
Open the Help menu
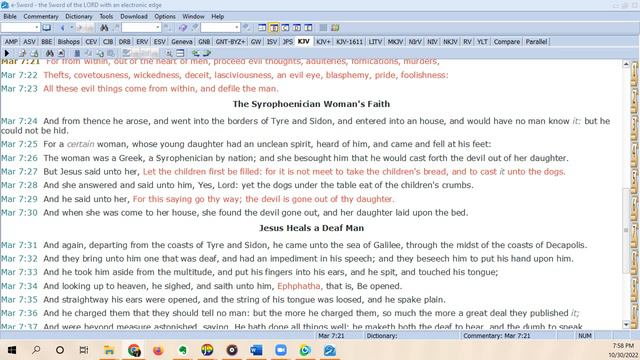(218, 16)
